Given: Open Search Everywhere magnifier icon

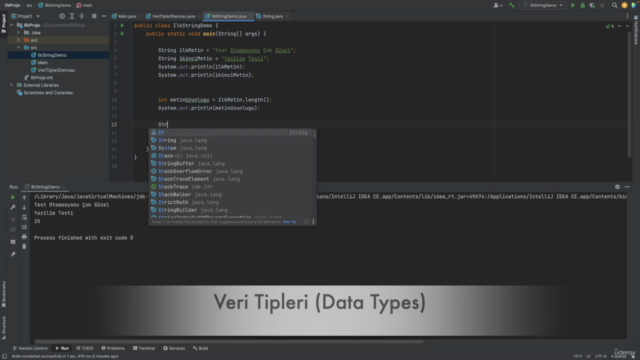Looking at the screenshot, I should (x=614, y=5).
